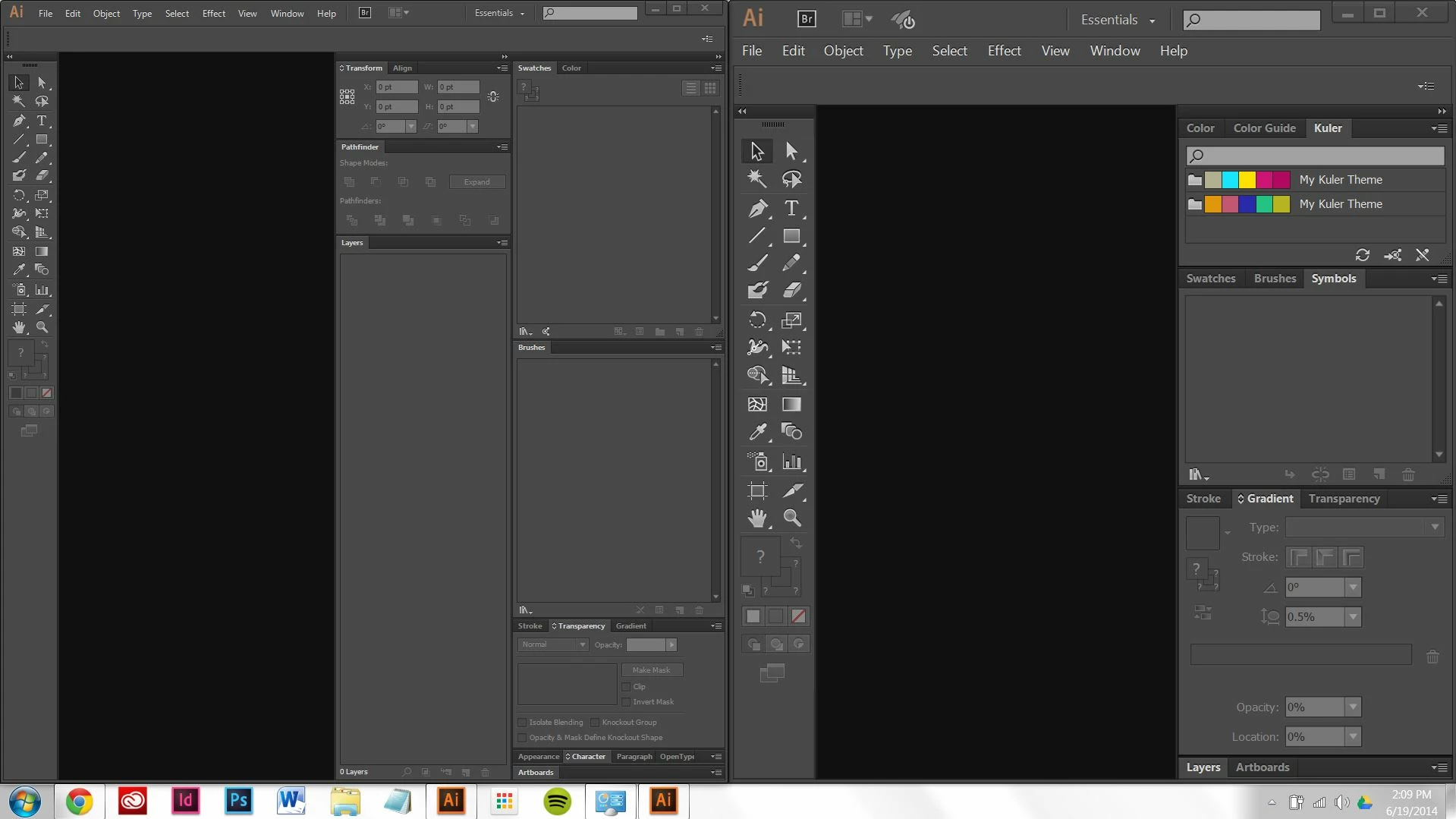Open the gradient Opacity dropdown

coord(1353,707)
